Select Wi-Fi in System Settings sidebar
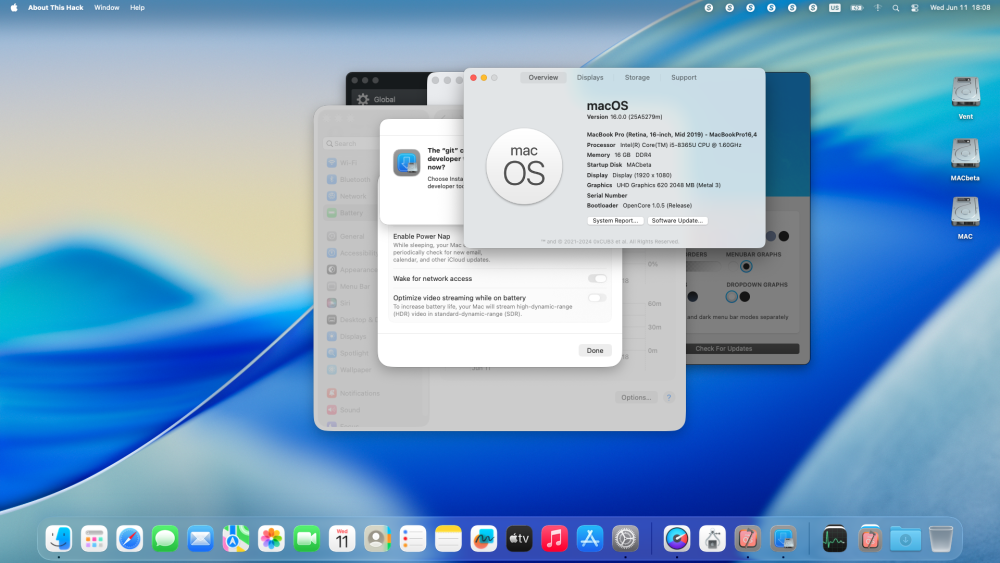This screenshot has width=1000, height=563. pyautogui.click(x=348, y=163)
